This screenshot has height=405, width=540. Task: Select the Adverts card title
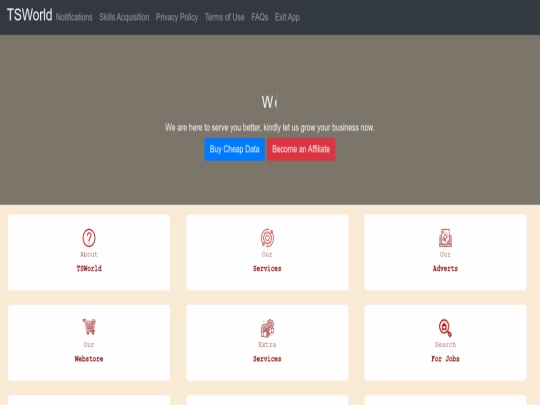445,269
